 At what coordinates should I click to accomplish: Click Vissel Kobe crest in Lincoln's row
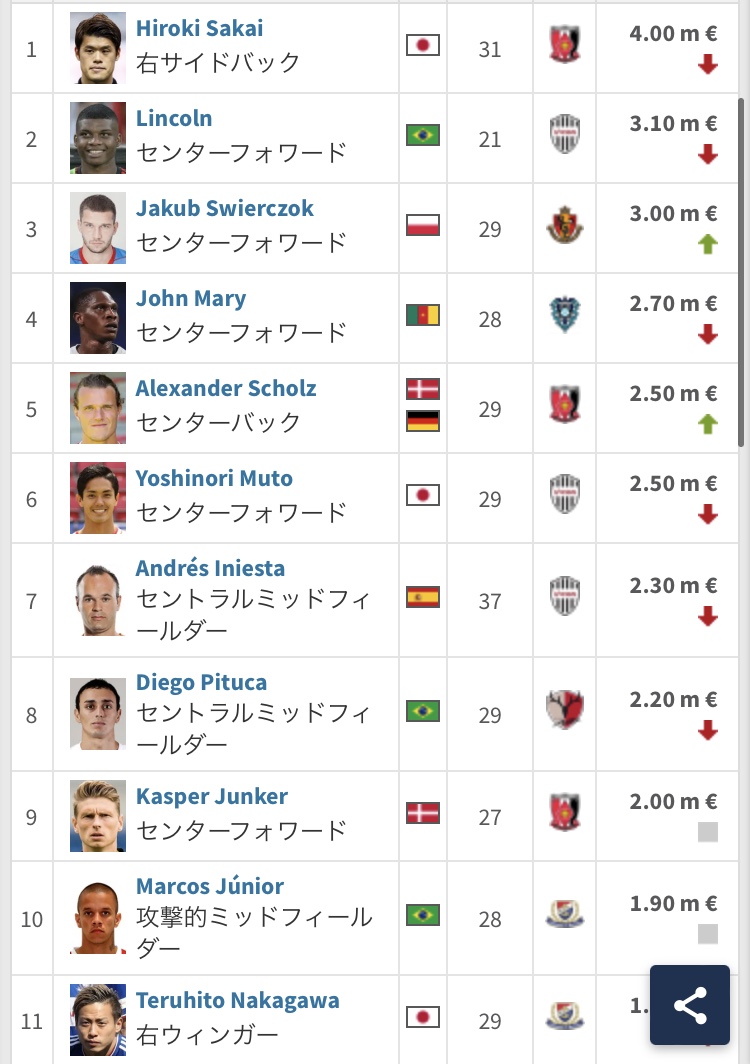(565, 134)
